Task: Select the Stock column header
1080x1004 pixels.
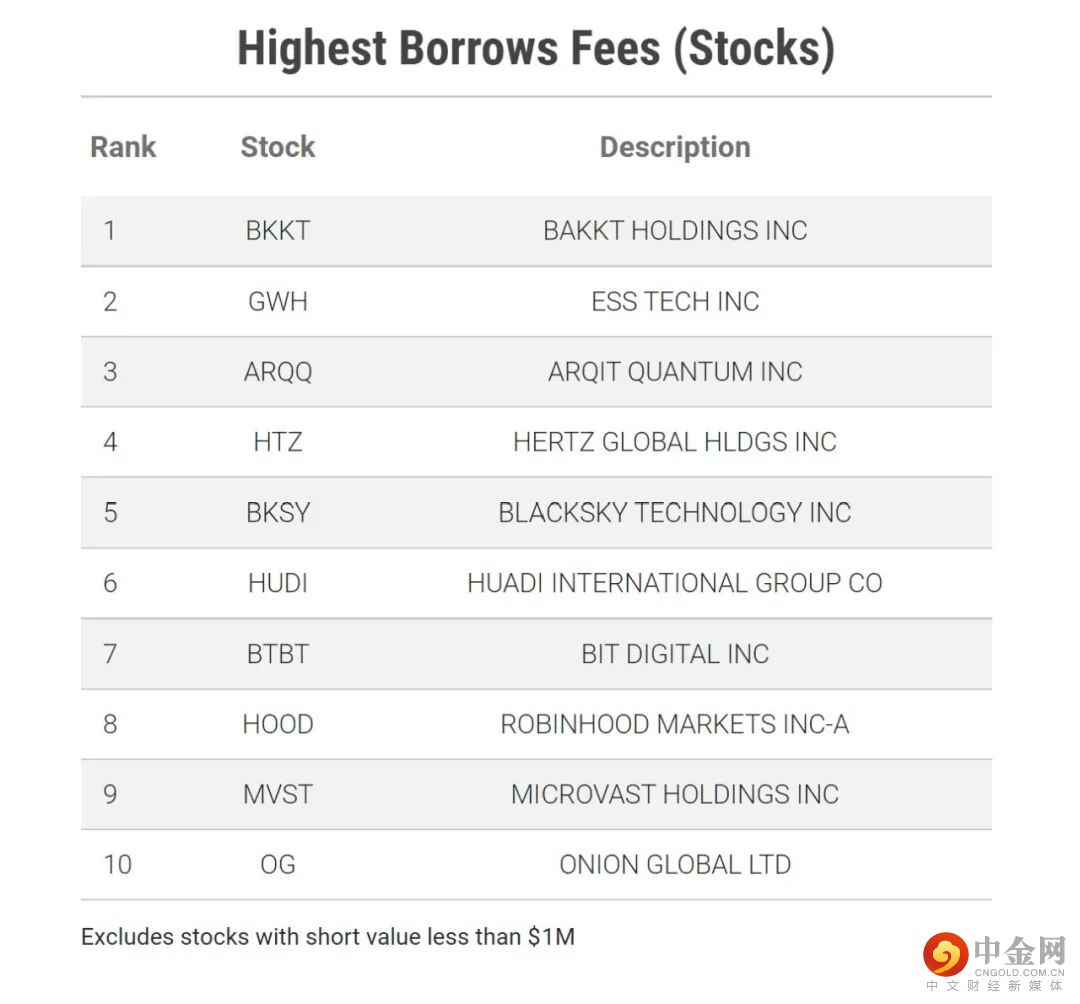Action: [278, 147]
